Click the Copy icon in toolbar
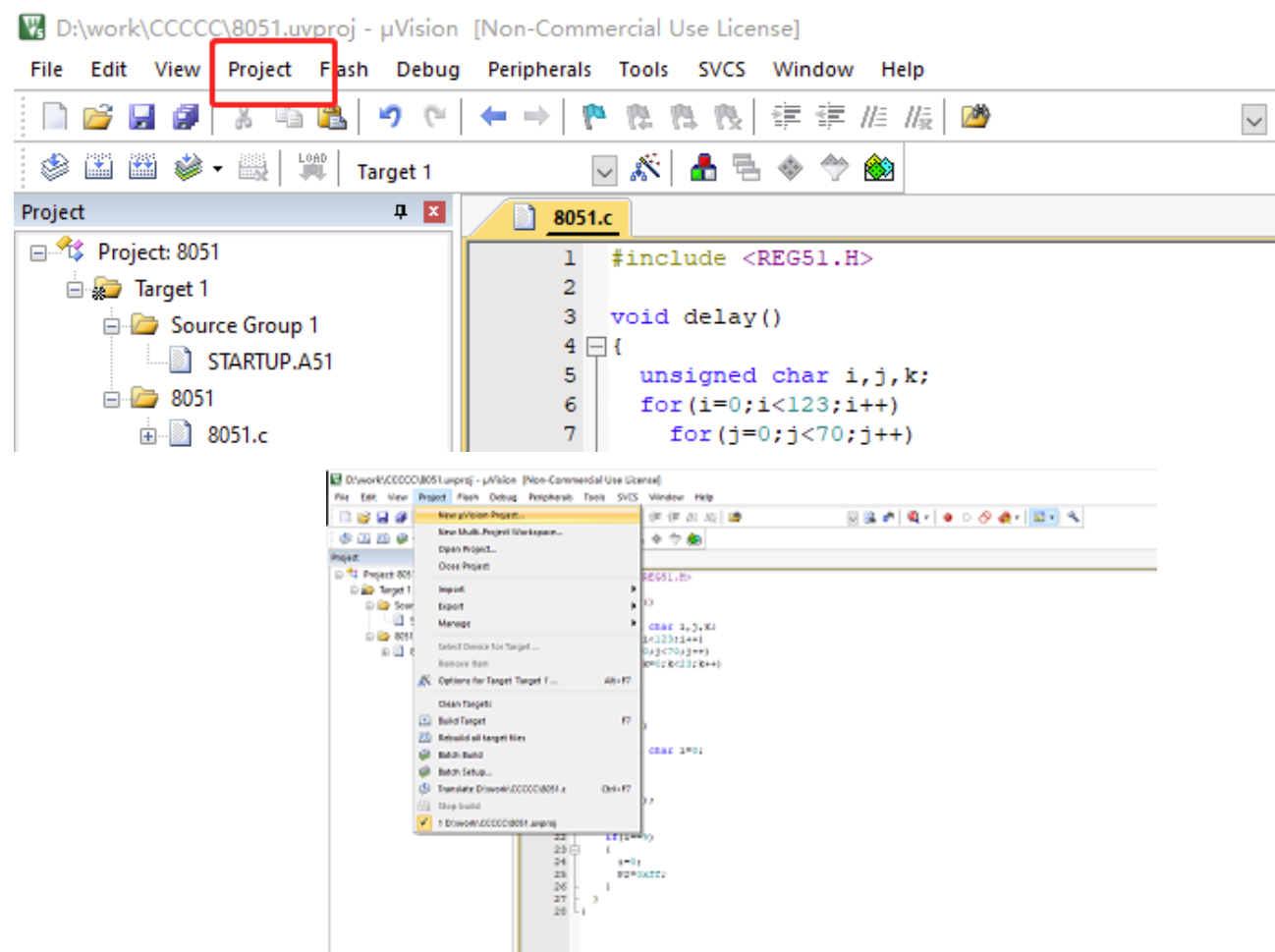The image size is (1275, 952). pyautogui.click(x=288, y=117)
